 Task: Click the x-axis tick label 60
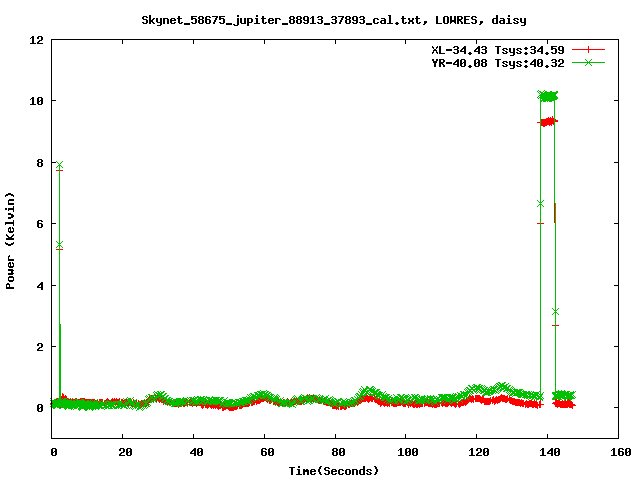click(x=267, y=452)
